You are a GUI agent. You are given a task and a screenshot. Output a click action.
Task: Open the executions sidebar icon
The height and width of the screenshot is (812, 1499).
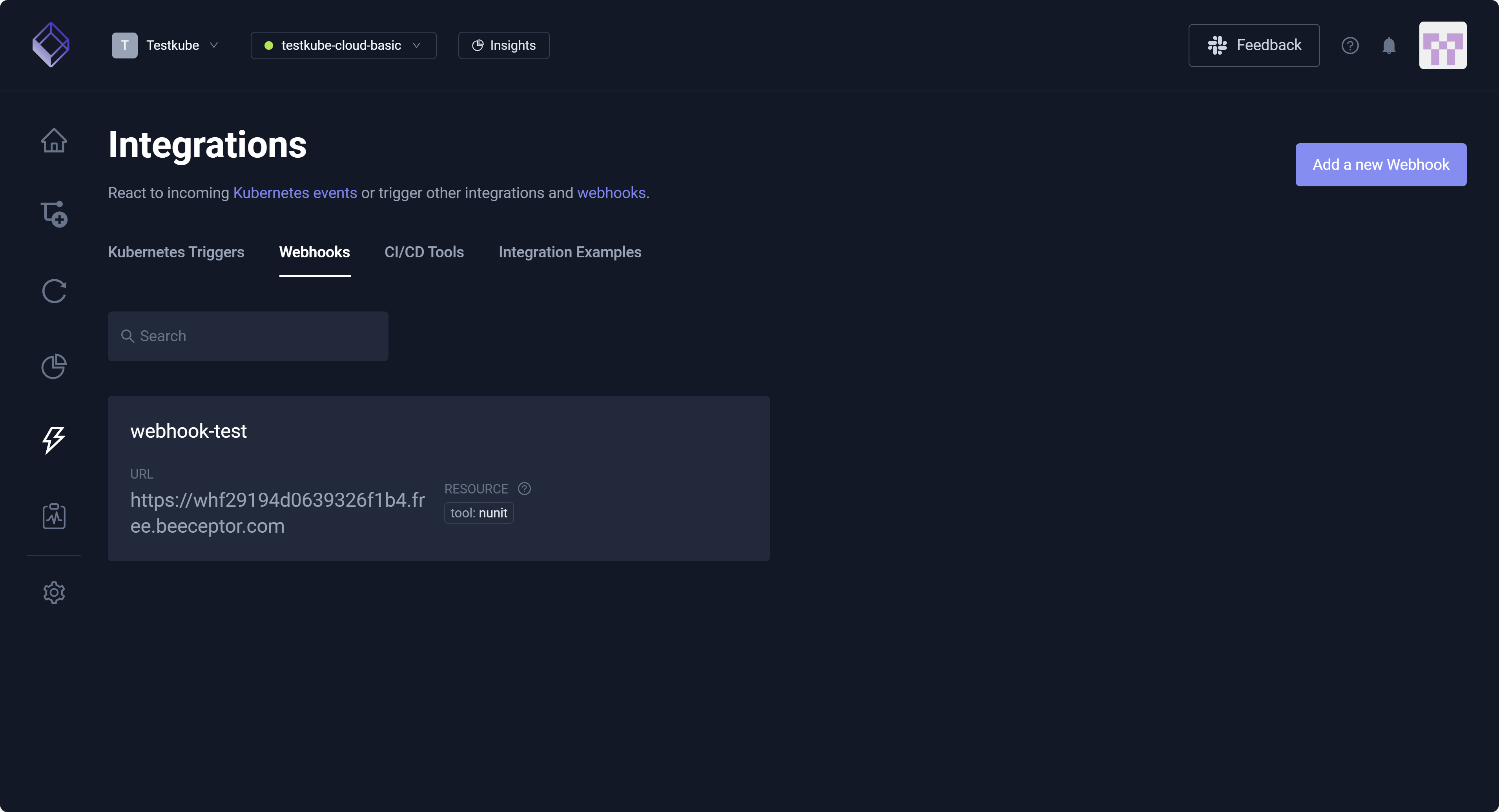click(53, 291)
